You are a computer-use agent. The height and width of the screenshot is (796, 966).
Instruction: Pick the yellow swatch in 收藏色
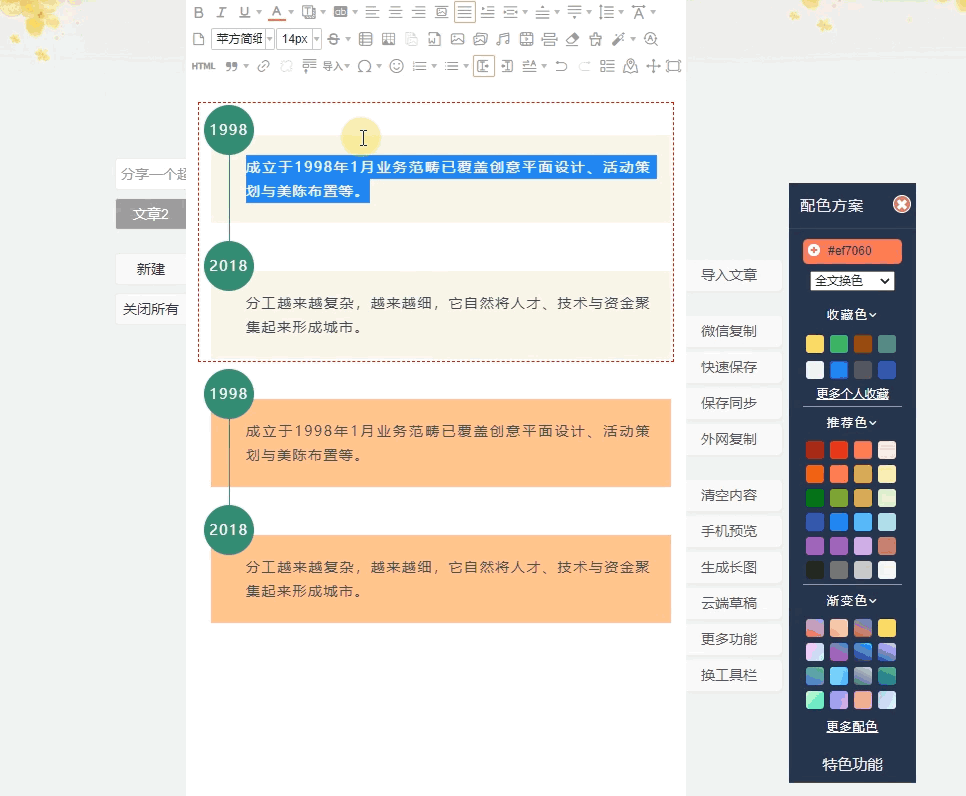coord(815,344)
